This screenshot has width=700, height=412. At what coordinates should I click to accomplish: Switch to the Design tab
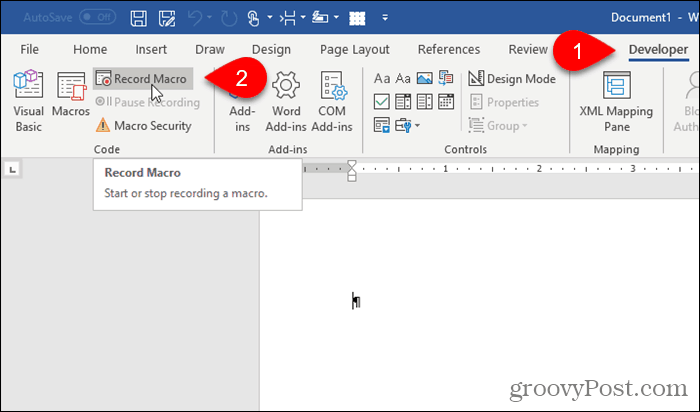(271, 49)
